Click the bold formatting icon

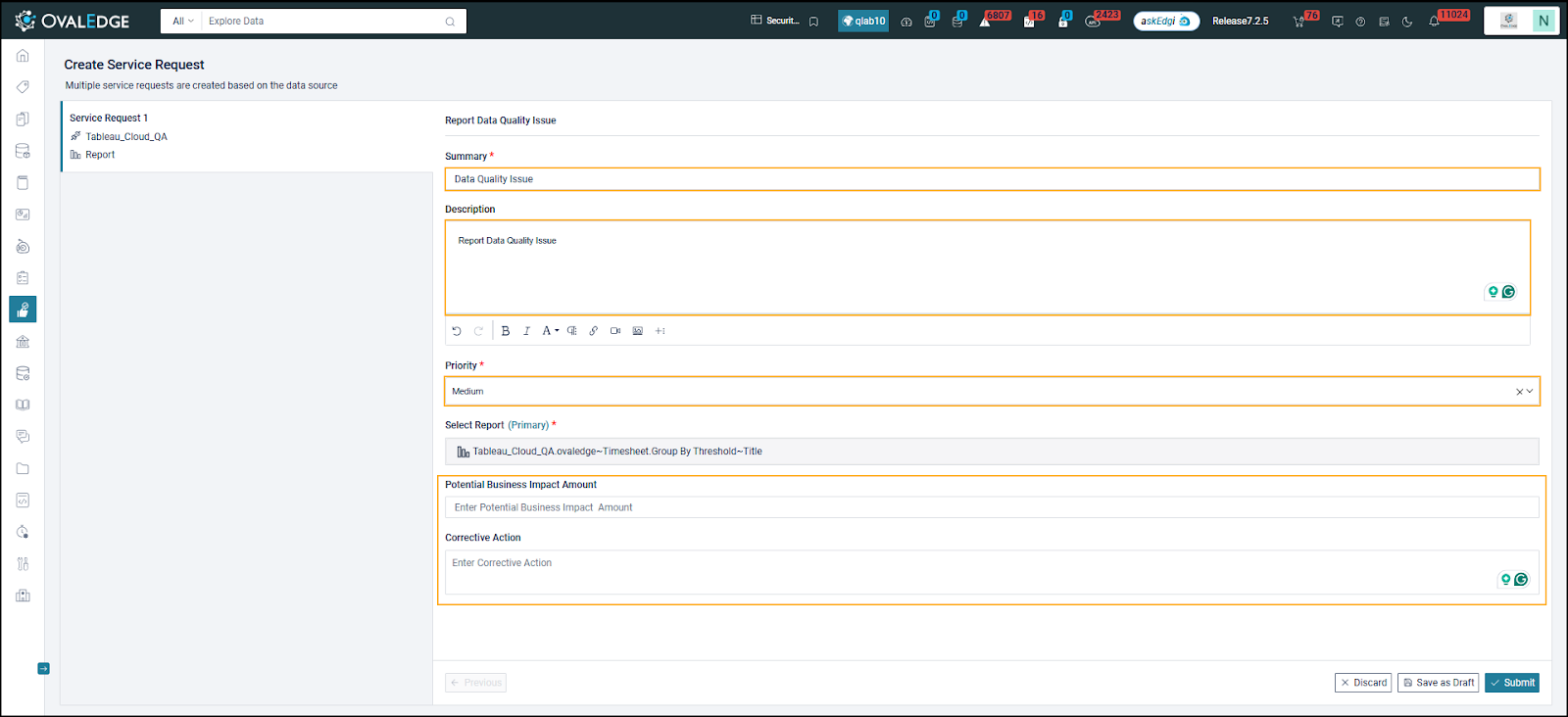coord(506,331)
